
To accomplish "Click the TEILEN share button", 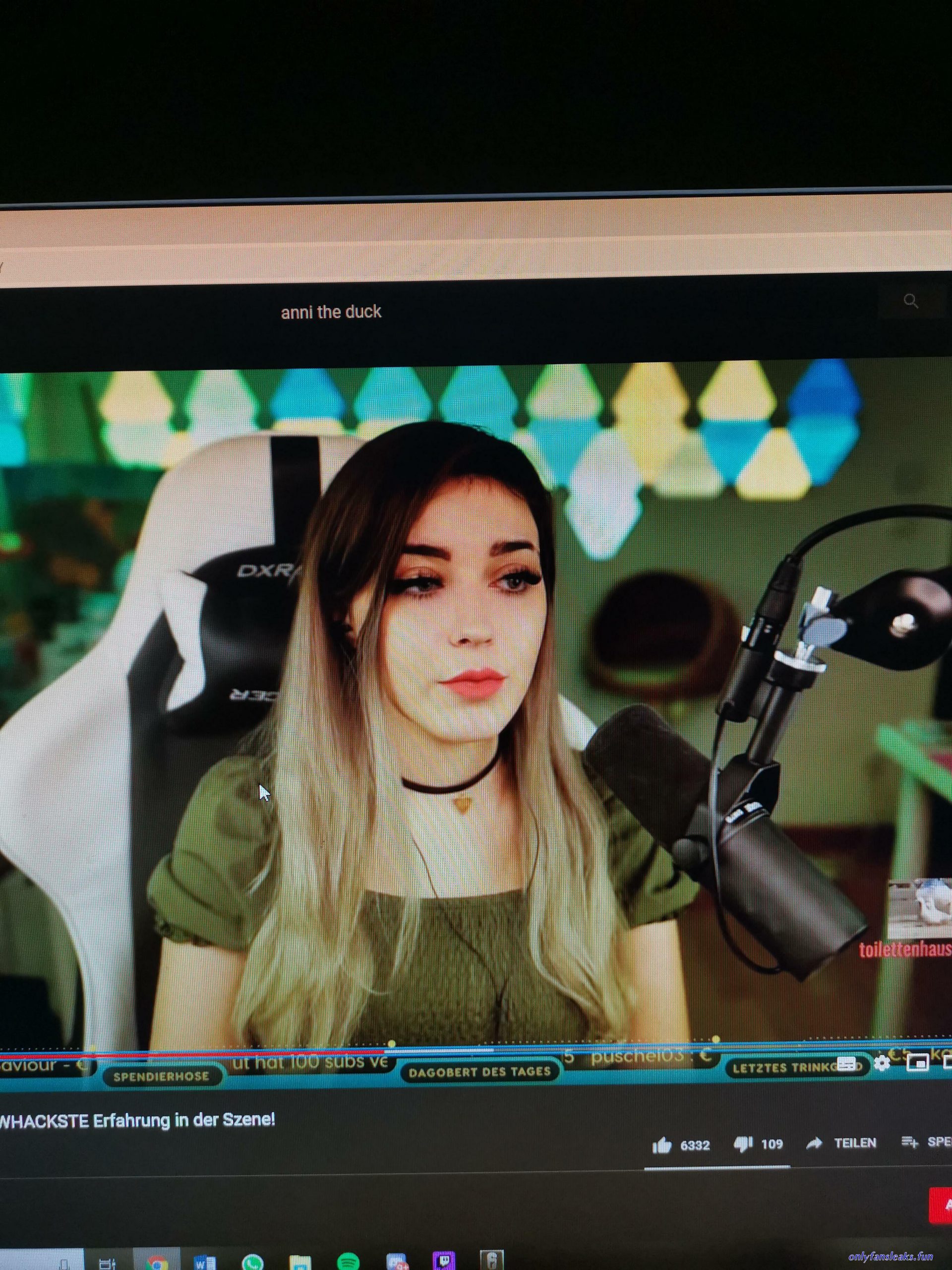I will (855, 1143).
